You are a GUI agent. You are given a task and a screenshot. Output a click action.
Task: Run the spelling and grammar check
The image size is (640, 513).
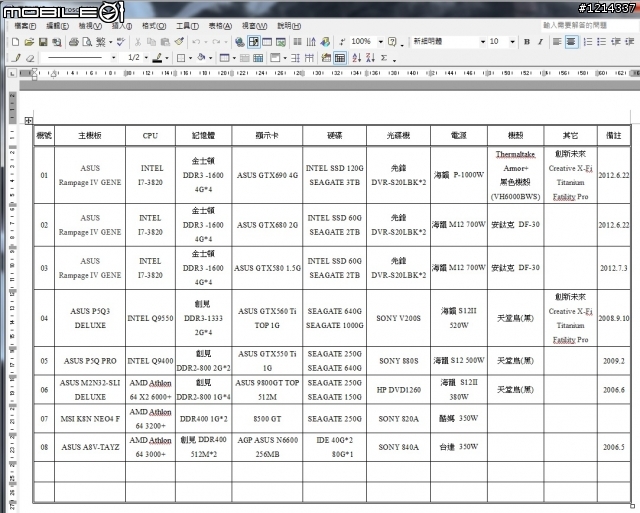click(121, 42)
